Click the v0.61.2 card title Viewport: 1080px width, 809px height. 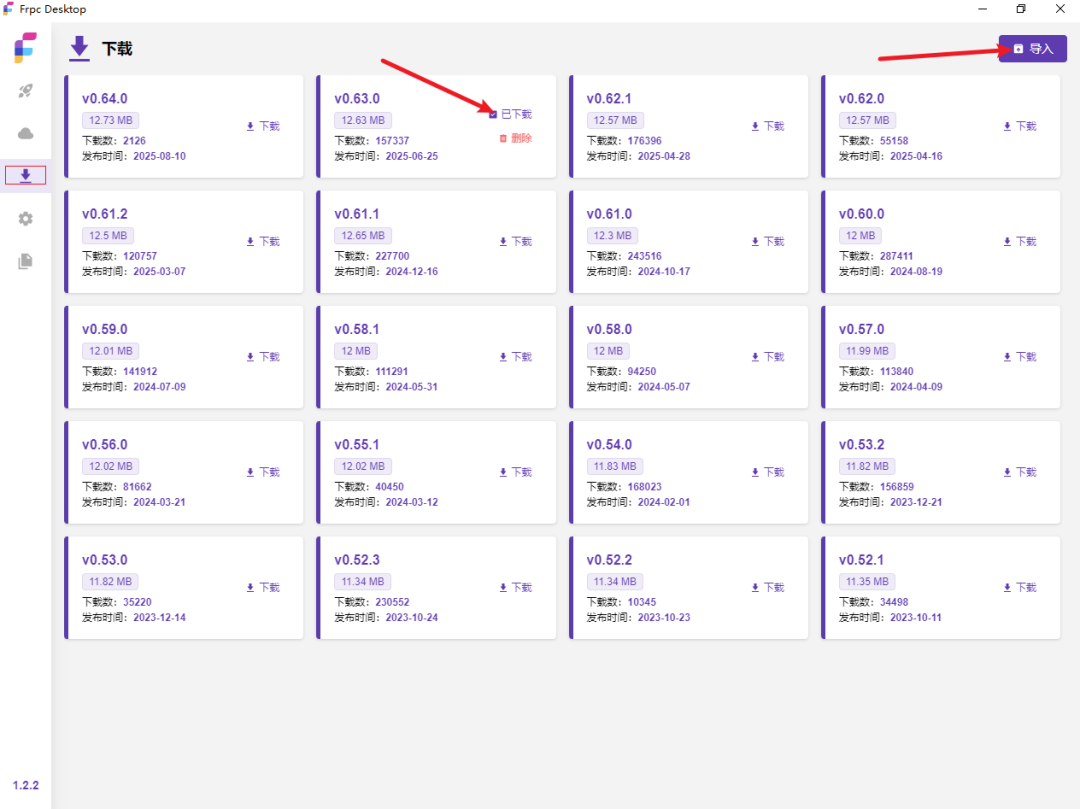tap(105, 214)
